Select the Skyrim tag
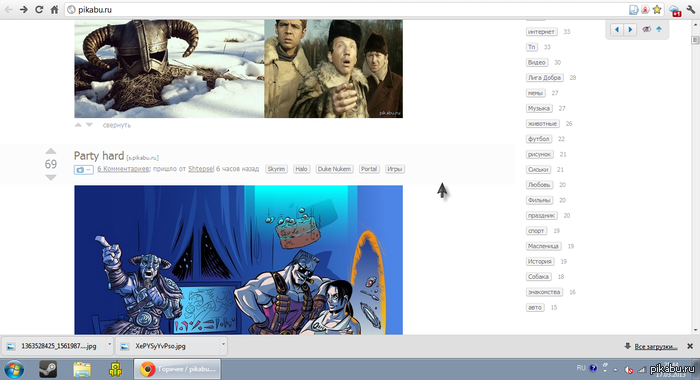The height and width of the screenshot is (380, 700). pyautogui.click(x=276, y=169)
